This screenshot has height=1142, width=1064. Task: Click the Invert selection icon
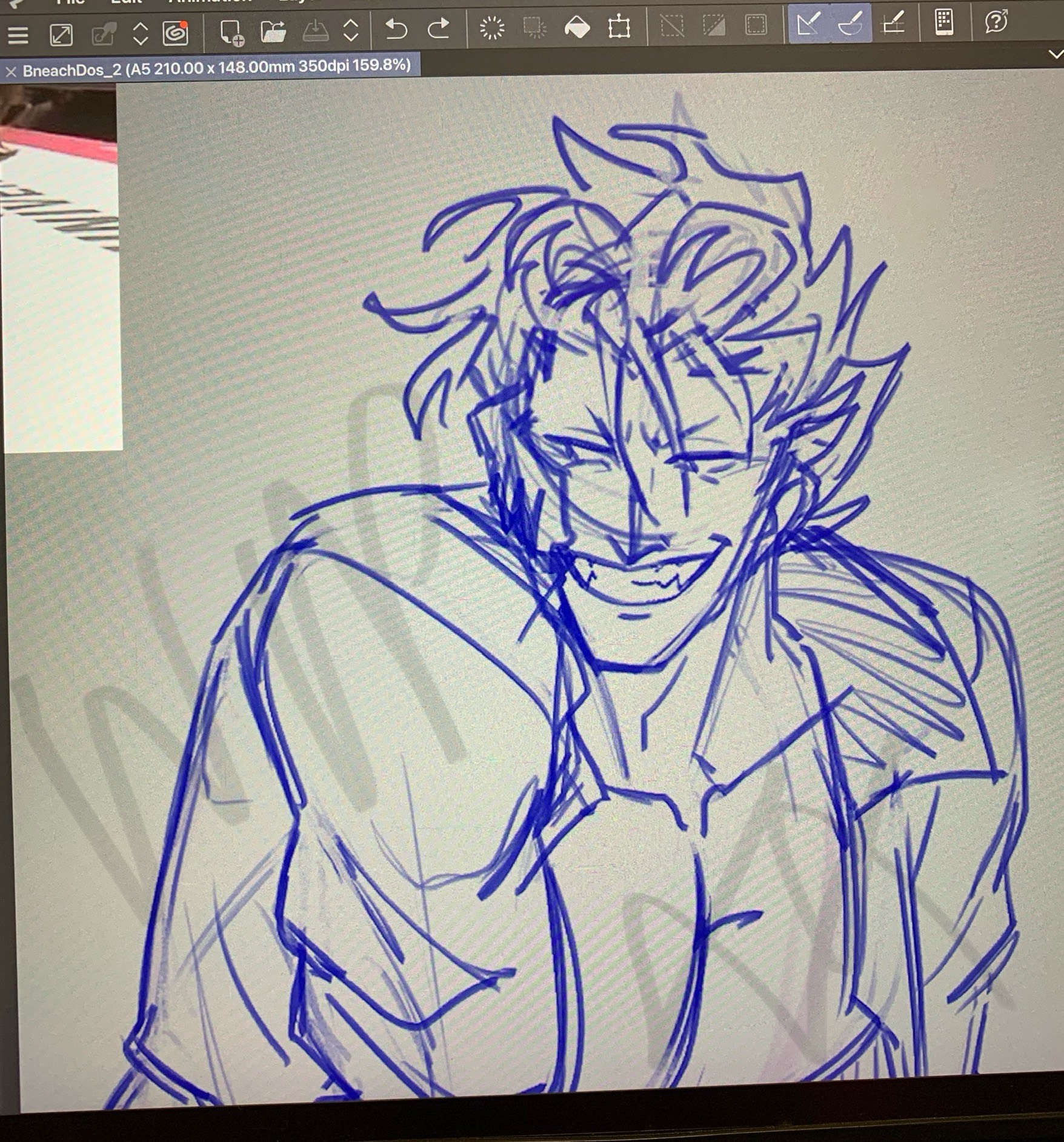tap(714, 25)
